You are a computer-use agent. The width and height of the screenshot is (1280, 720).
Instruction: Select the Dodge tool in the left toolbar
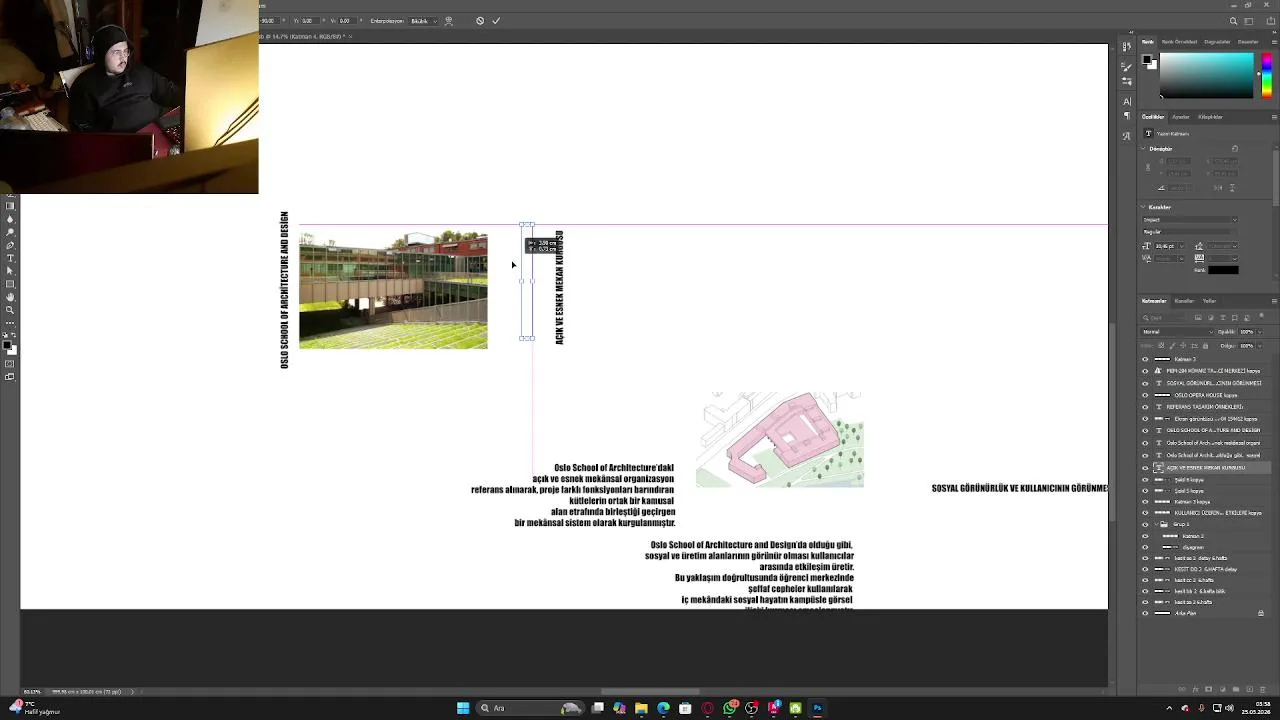pyautogui.click(x=10, y=232)
